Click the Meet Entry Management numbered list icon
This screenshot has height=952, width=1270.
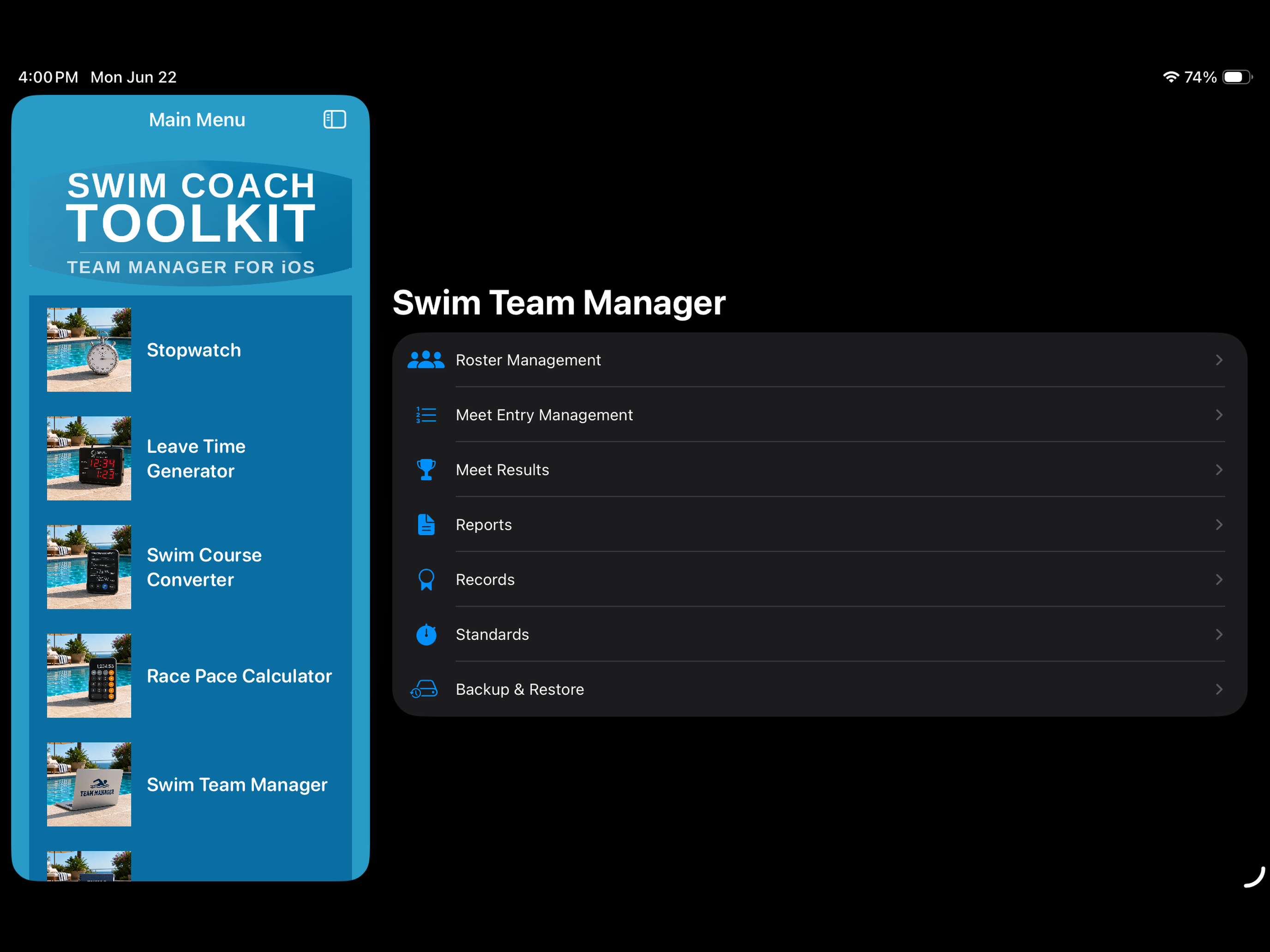(x=426, y=415)
